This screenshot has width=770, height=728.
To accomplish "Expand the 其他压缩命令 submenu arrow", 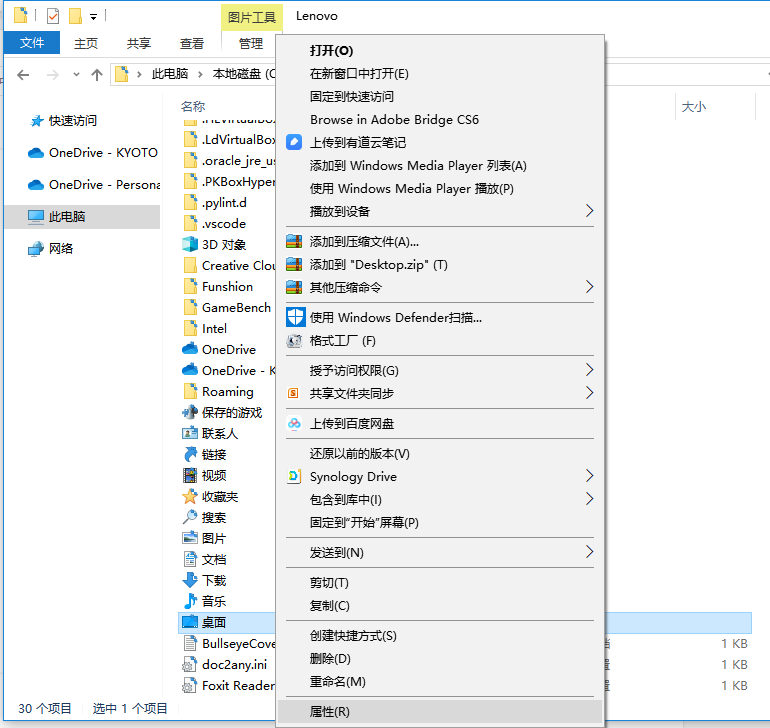I will pyautogui.click(x=589, y=287).
